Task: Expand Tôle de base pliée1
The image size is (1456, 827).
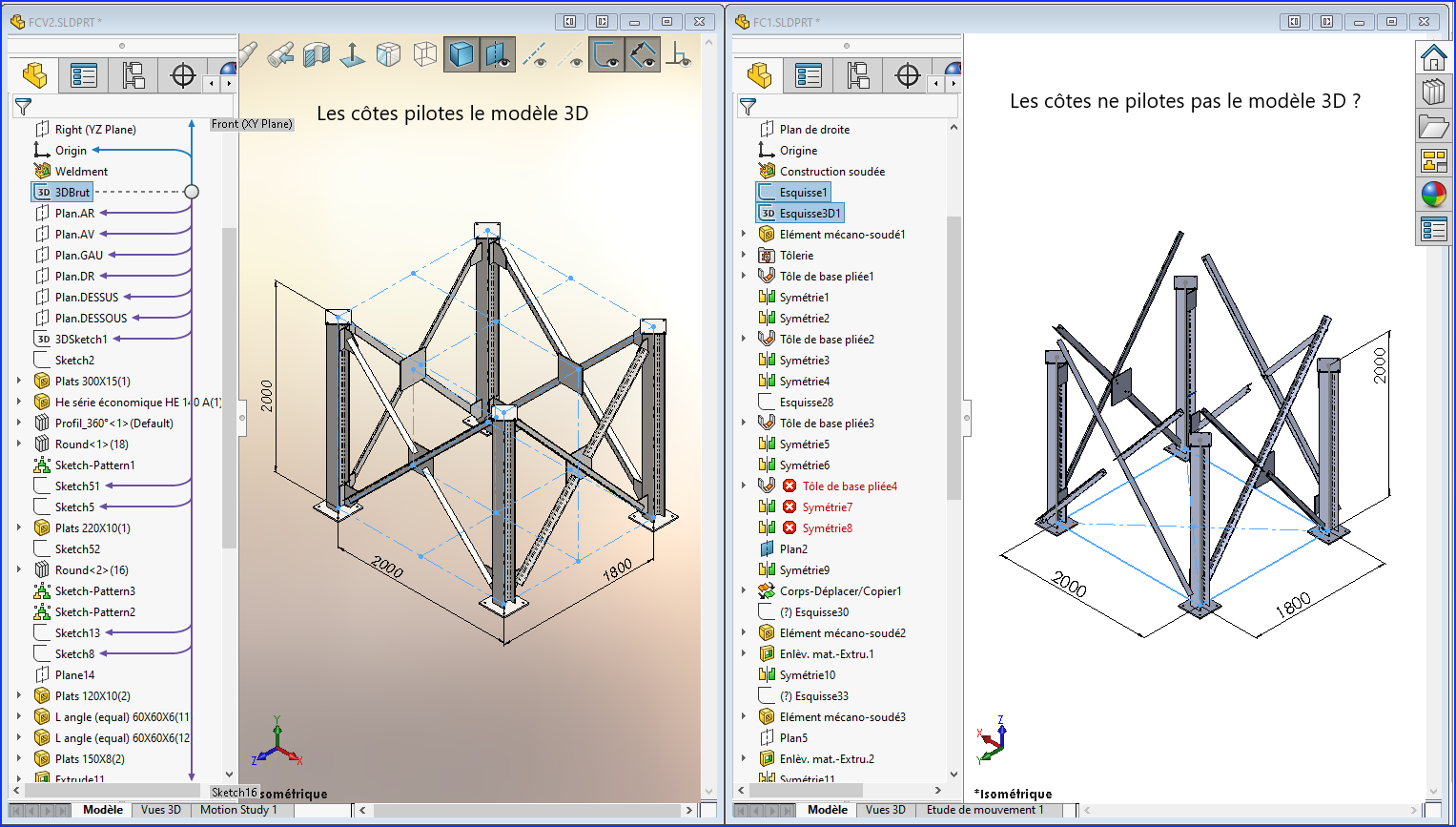Action: pyautogui.click(x=744, y=276)
